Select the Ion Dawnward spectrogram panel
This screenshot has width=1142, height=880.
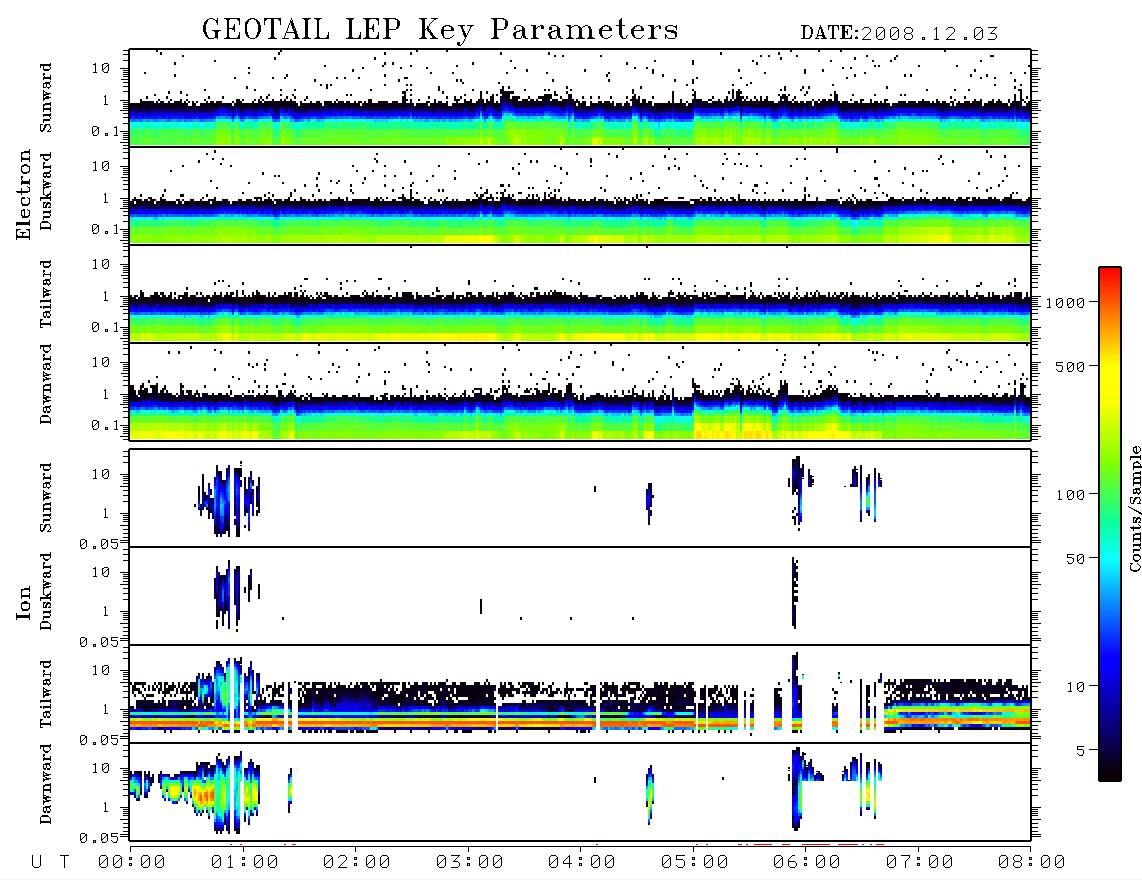coord(580,792)
